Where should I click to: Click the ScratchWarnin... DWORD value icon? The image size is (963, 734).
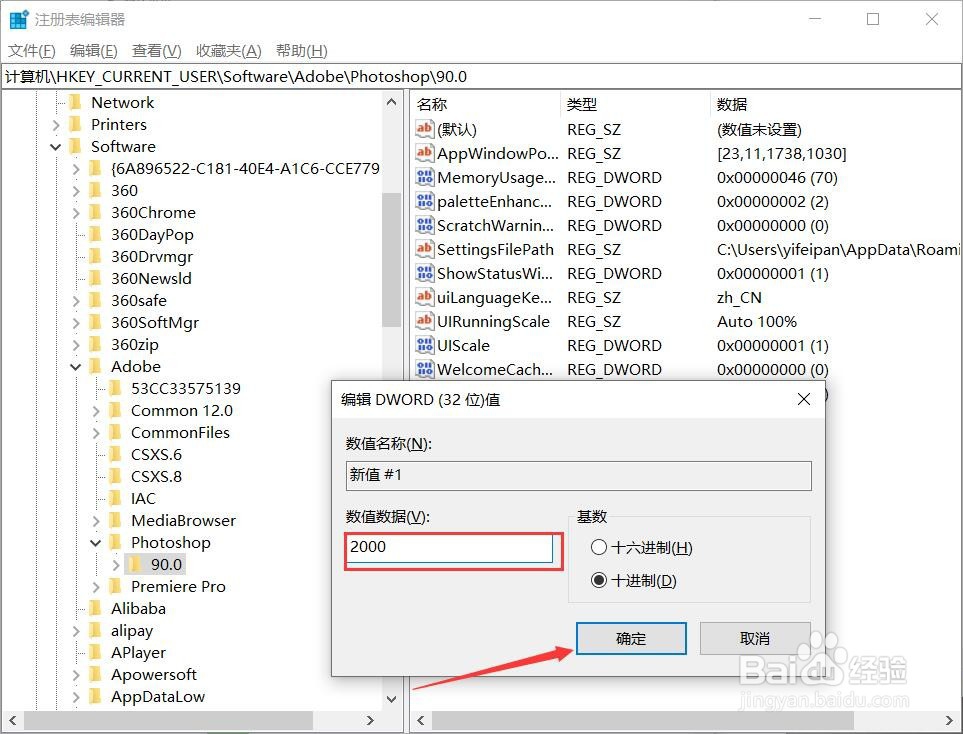[x=424, y=225]
